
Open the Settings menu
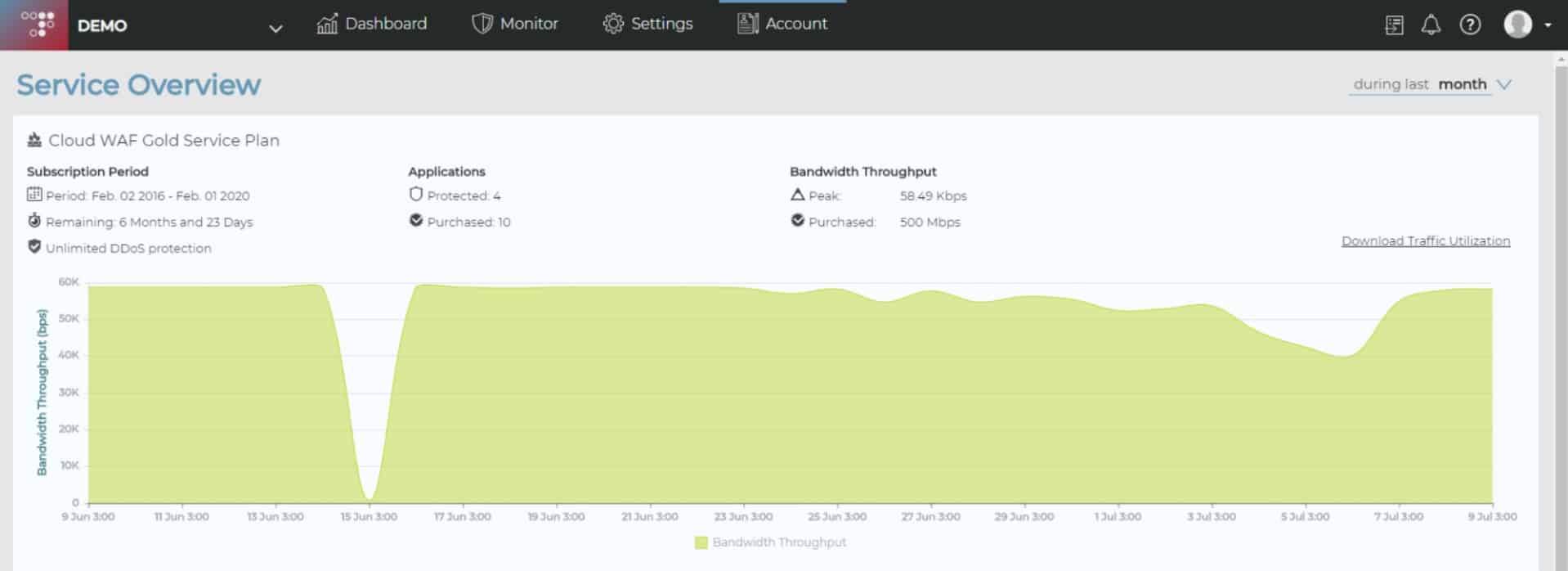647,24
